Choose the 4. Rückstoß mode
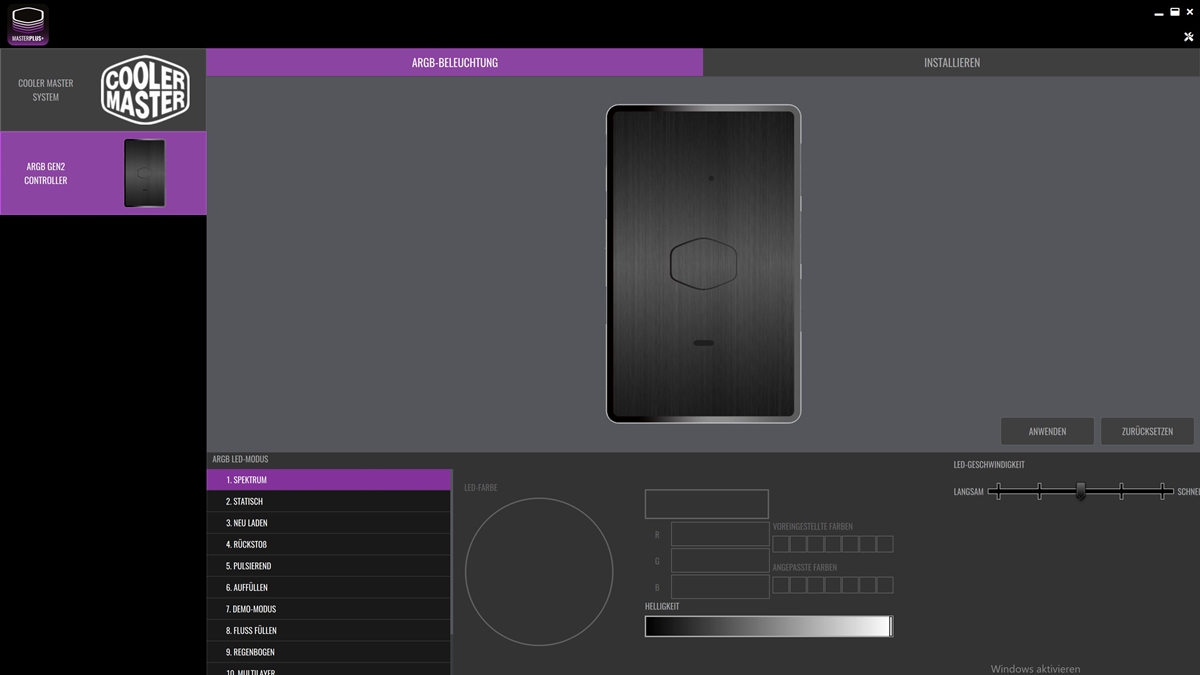Image resolution: width=1200 pixels, height=675 pixels. [329, 544]
